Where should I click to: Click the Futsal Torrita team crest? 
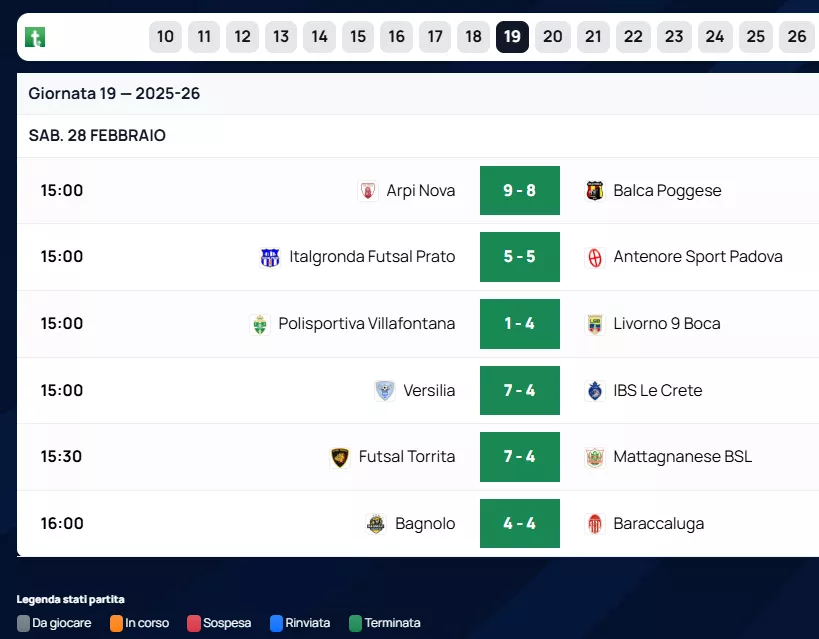pos(340,457)
